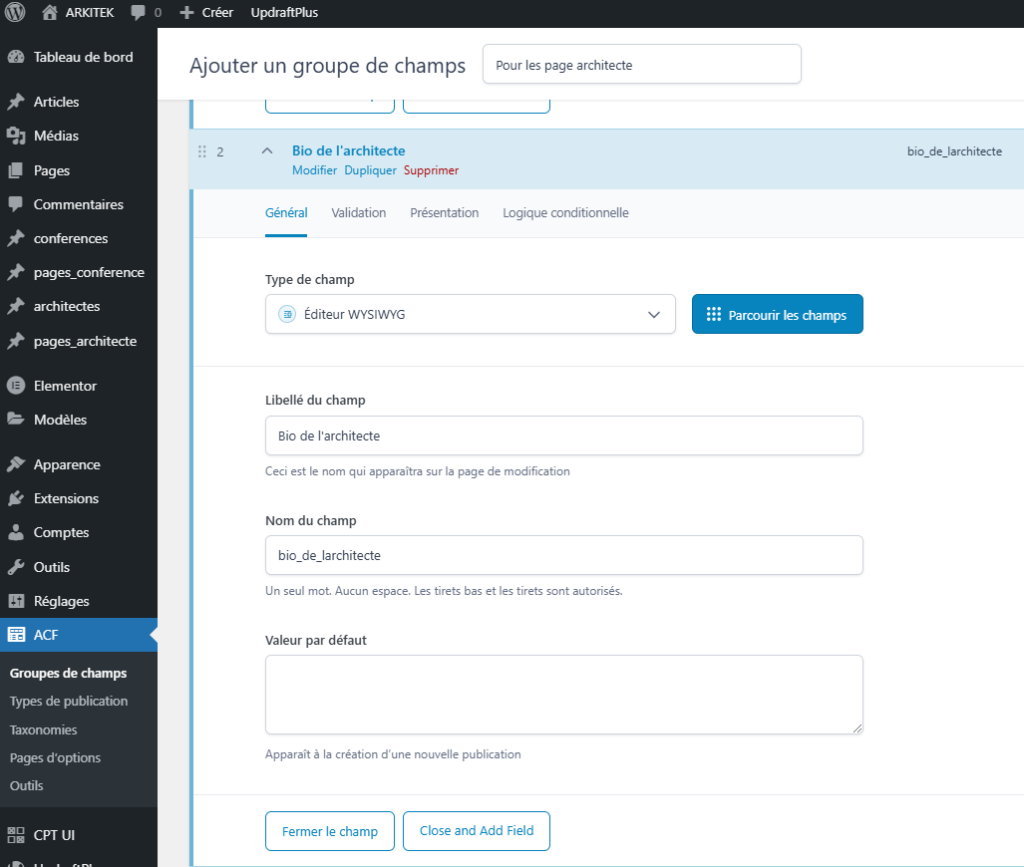The width and height of the screenshot is (1024, 867).
Task: Click the Supprimer link under field title
Action: point(431,171)
